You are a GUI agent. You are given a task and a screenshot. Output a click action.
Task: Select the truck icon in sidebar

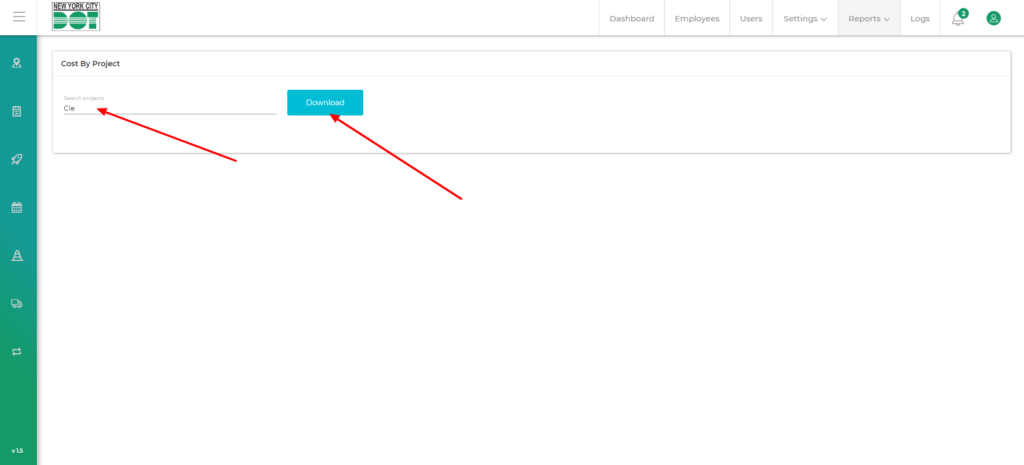tap(17, 304)
